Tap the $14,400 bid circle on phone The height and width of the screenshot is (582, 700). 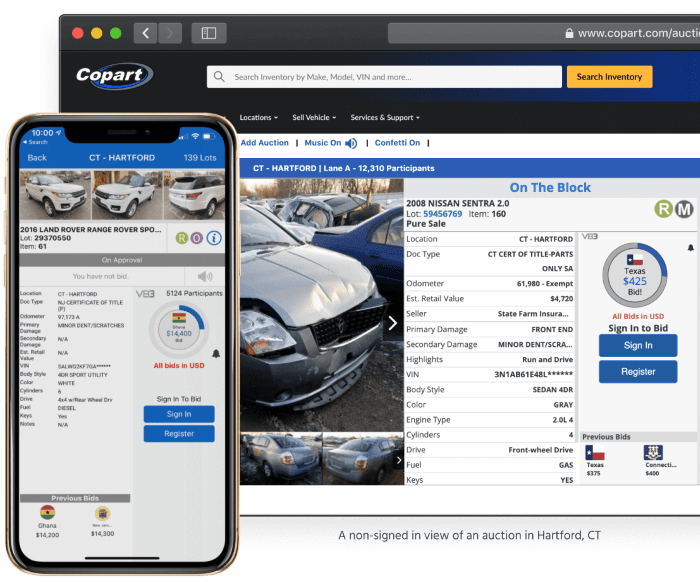(x=179, y=330)
